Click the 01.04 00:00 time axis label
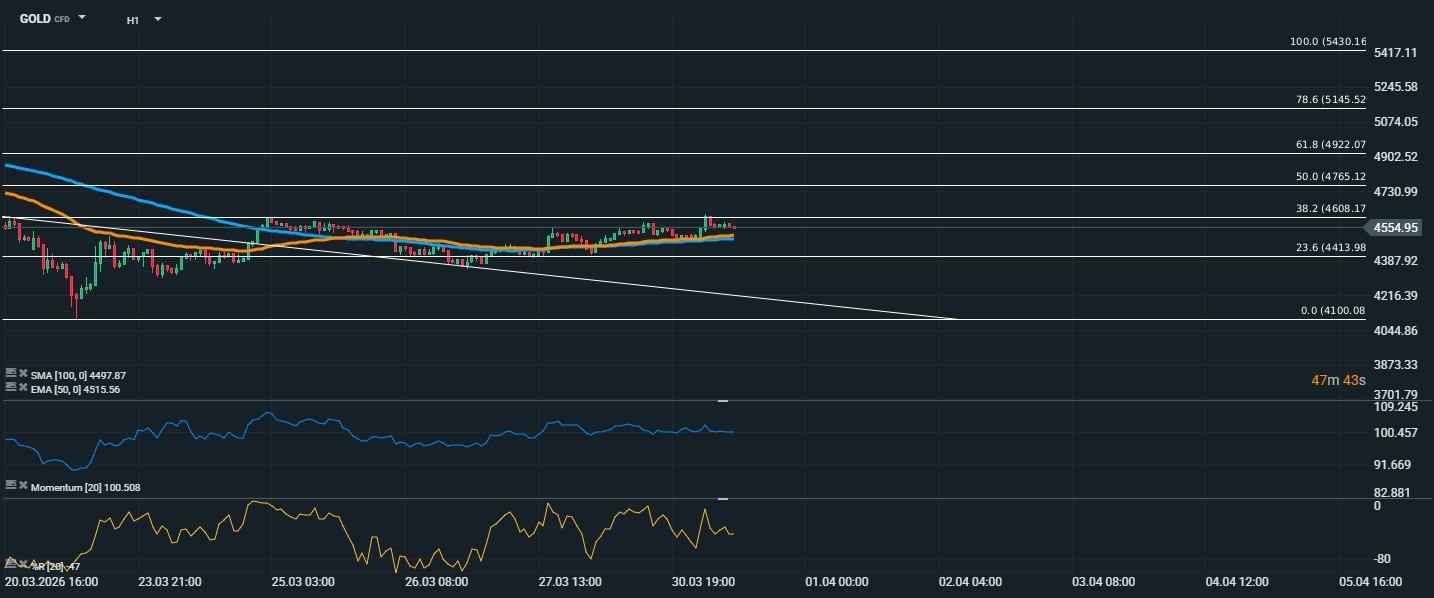Viewport: 1434px width, 598px height. click(837, 582)
